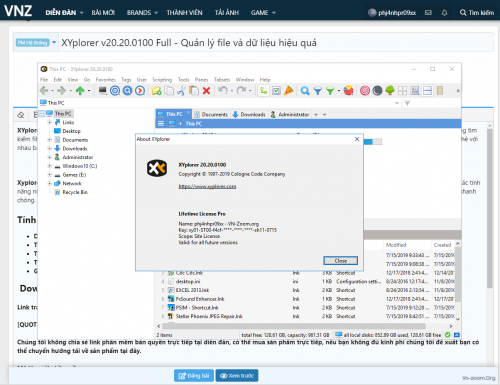Image resolution: width=500 pixels, height=385 pixels.
Task: Click the Redo arrow icon
Action: coord(241,90)
